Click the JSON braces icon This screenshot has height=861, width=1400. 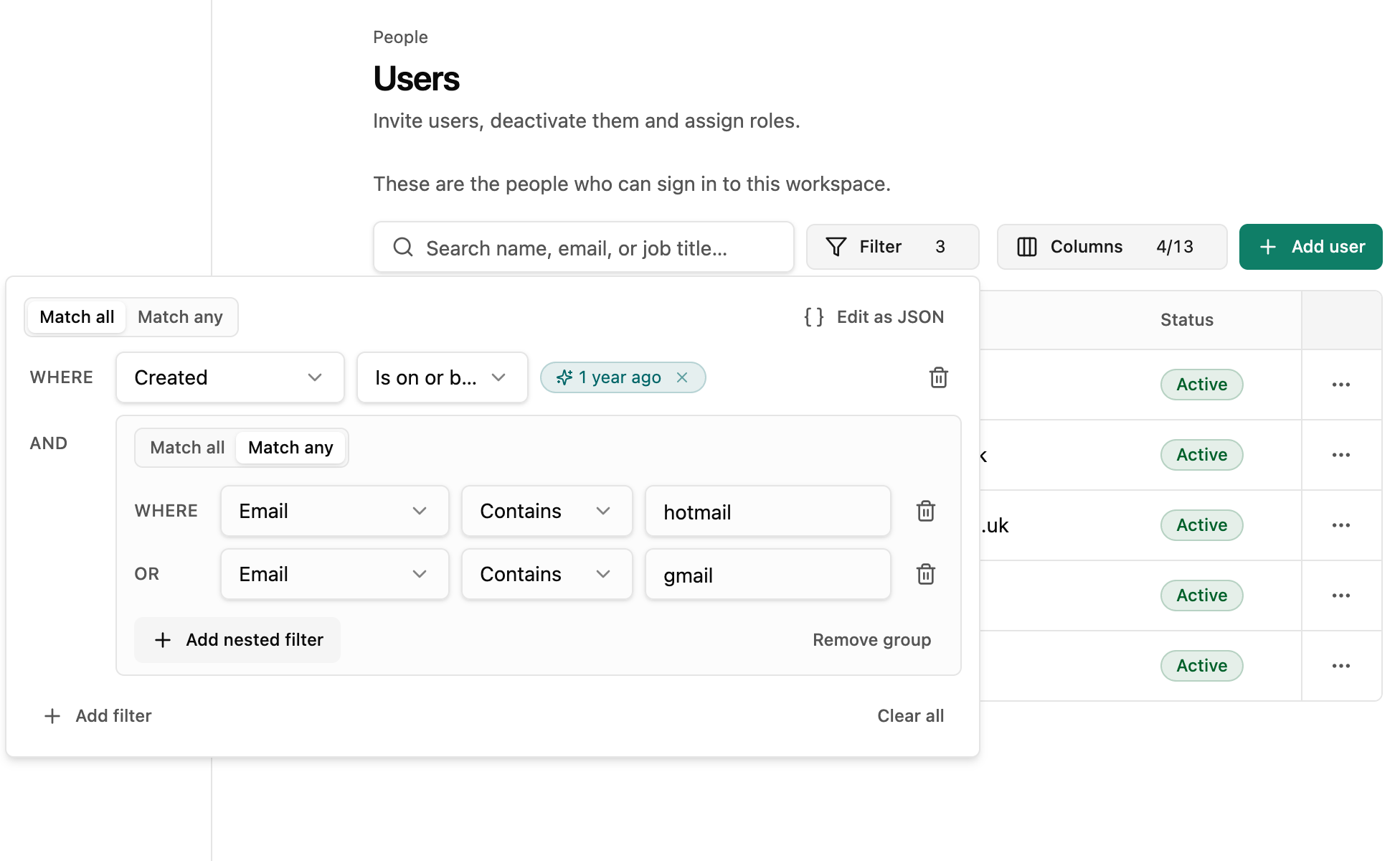[x=814, y=317]
